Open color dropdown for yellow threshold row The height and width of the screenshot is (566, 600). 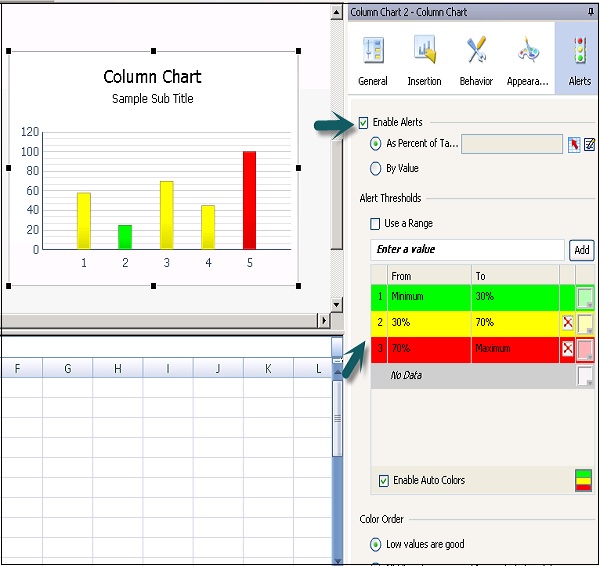585,323
